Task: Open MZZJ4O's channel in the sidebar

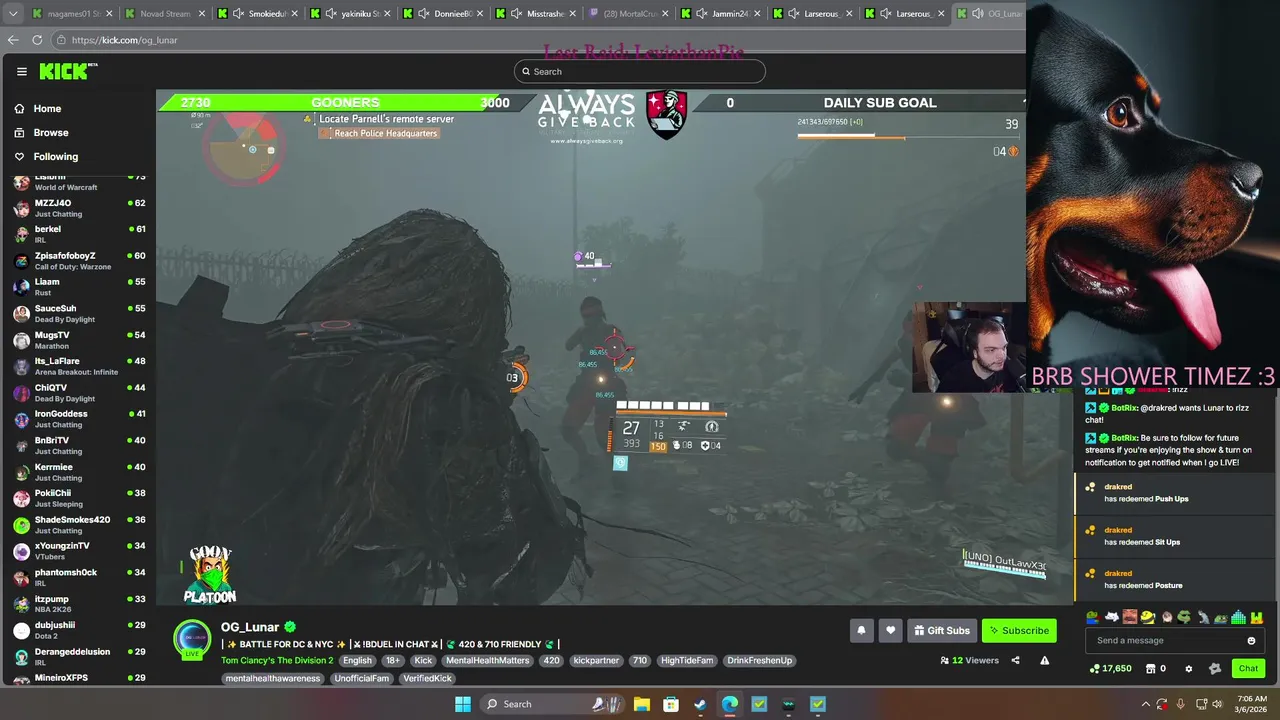Action: click(x=78, y=208)
